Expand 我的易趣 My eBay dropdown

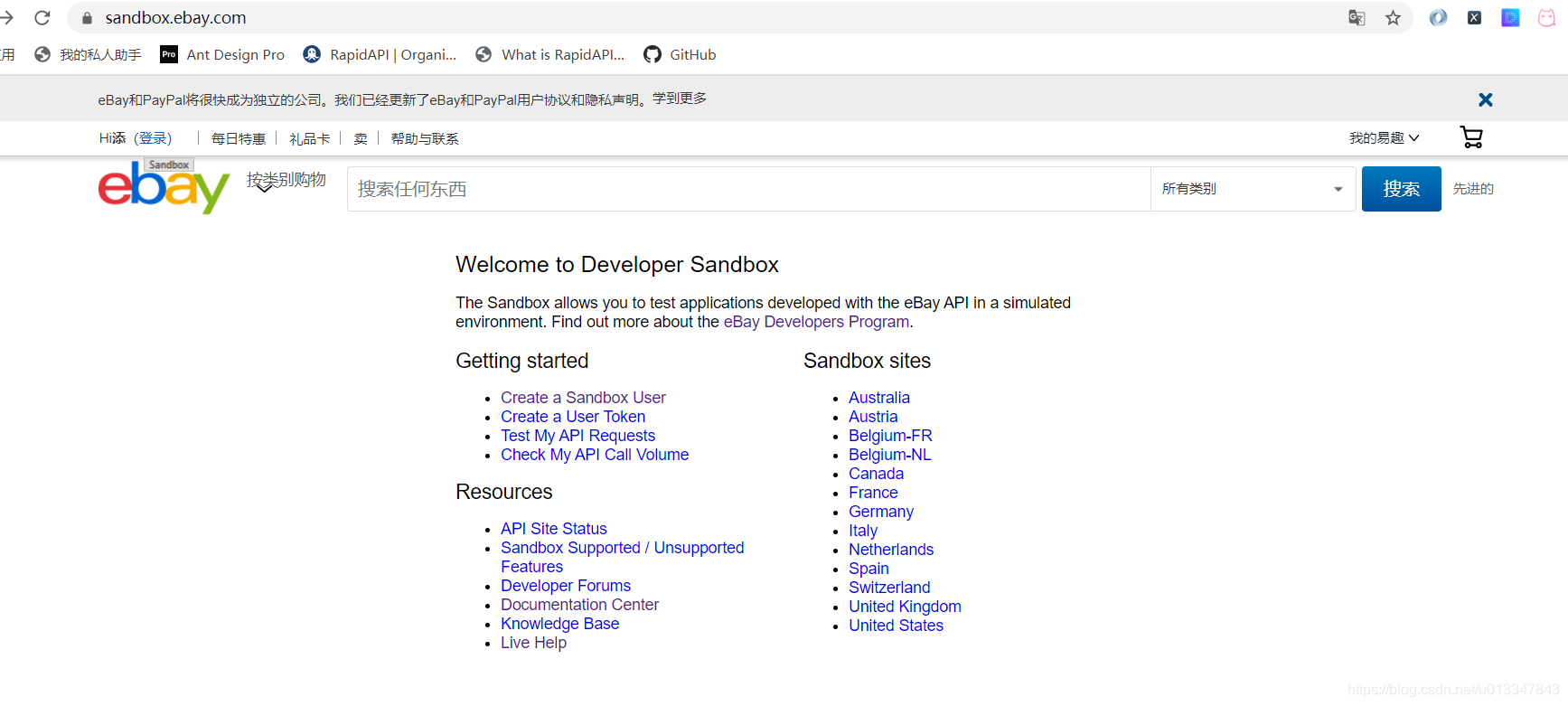click(x=1384, y=137)
